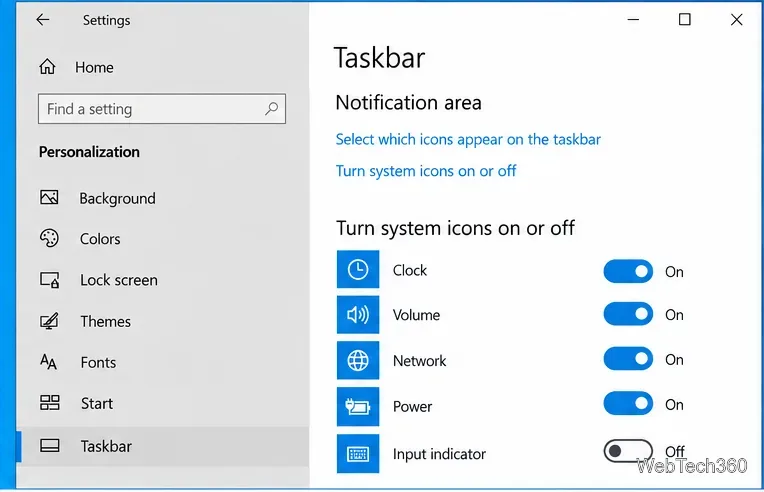Click the Volume speaker icon tile
The width and height of the screenshot is (764, 492).
[358, 315]
